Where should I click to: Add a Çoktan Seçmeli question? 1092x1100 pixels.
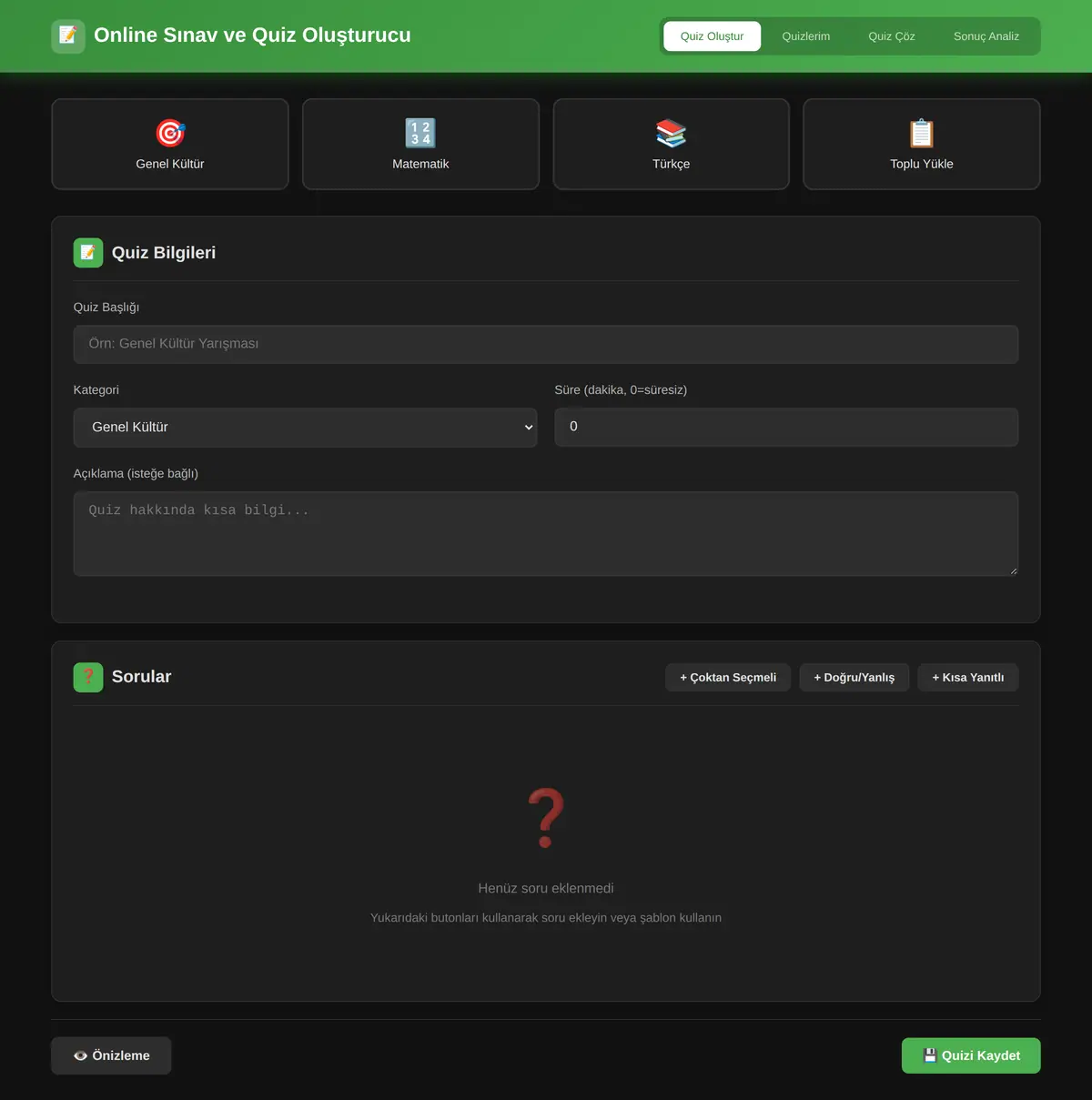tap(728, 677)
